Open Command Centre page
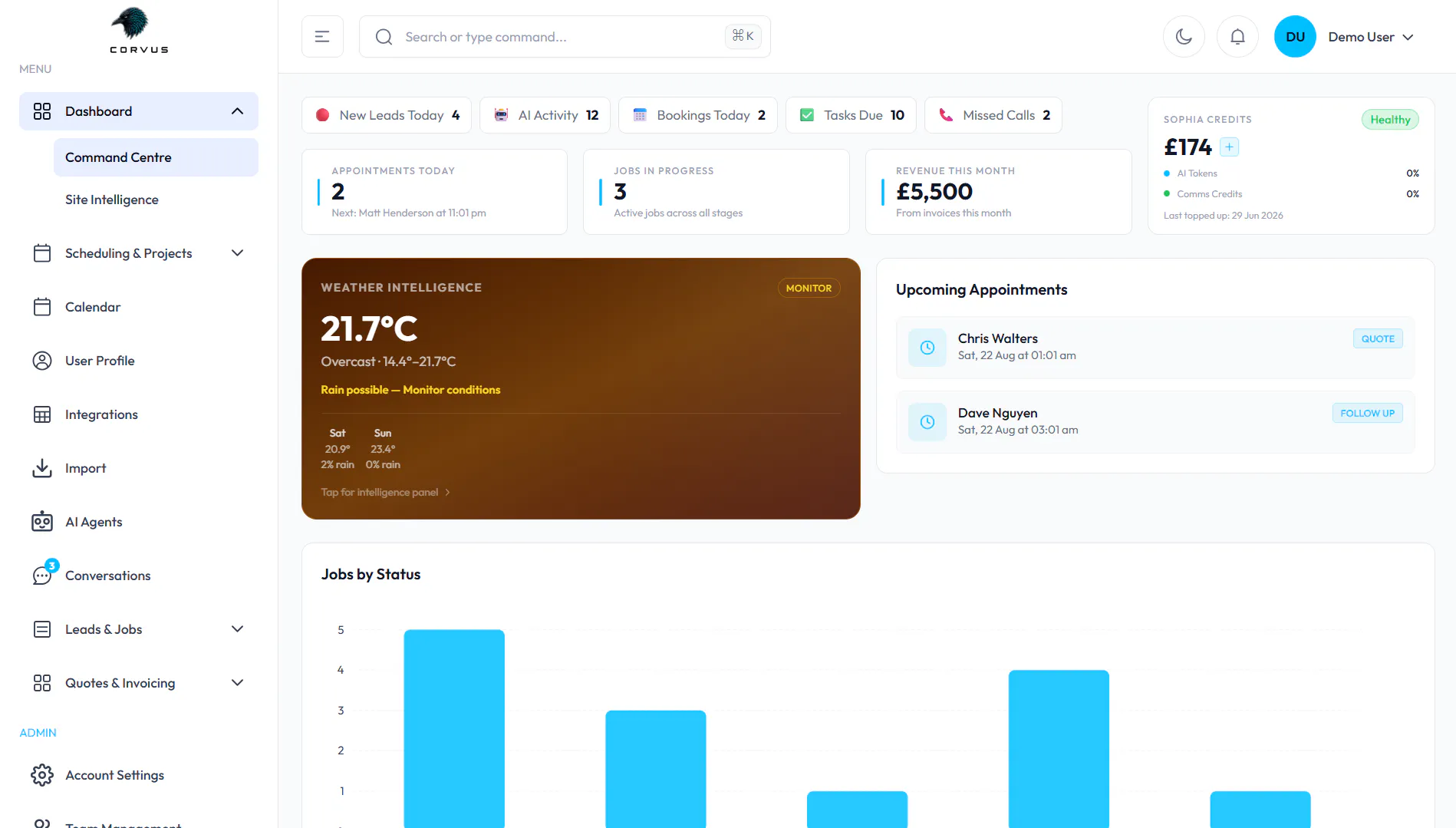This screenshot has height=828, width=1456. coord(156,157)
